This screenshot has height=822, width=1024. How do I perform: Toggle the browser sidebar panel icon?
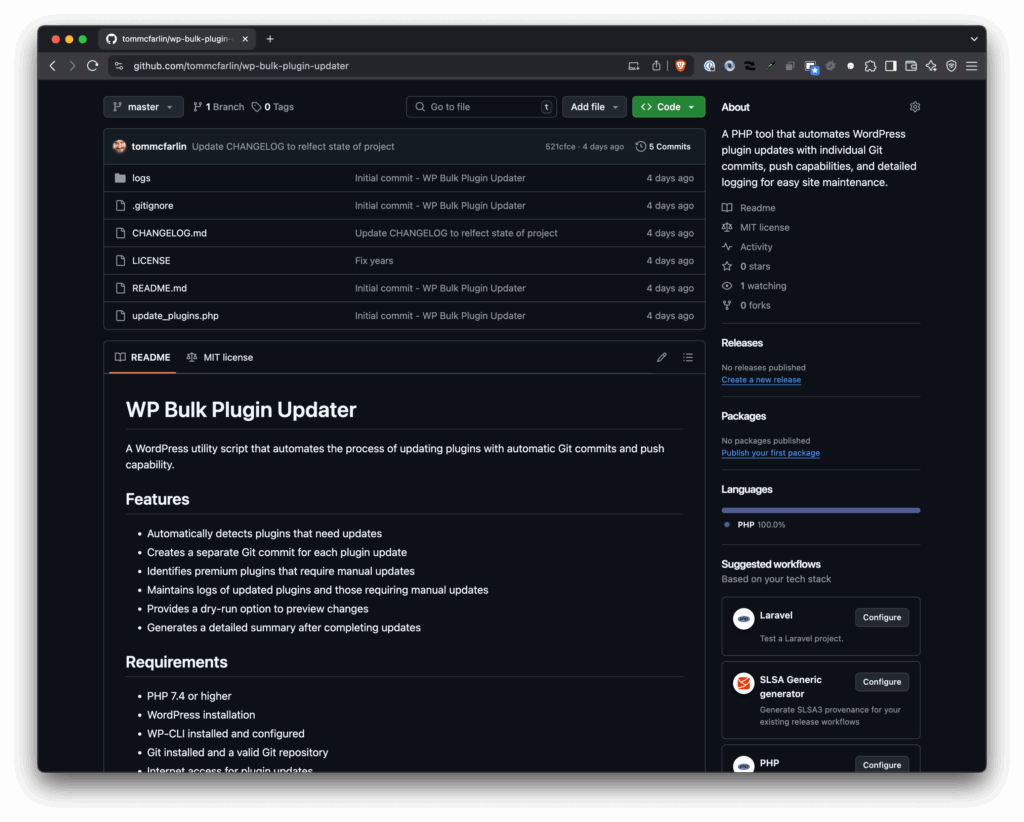(x=890, y=66)
